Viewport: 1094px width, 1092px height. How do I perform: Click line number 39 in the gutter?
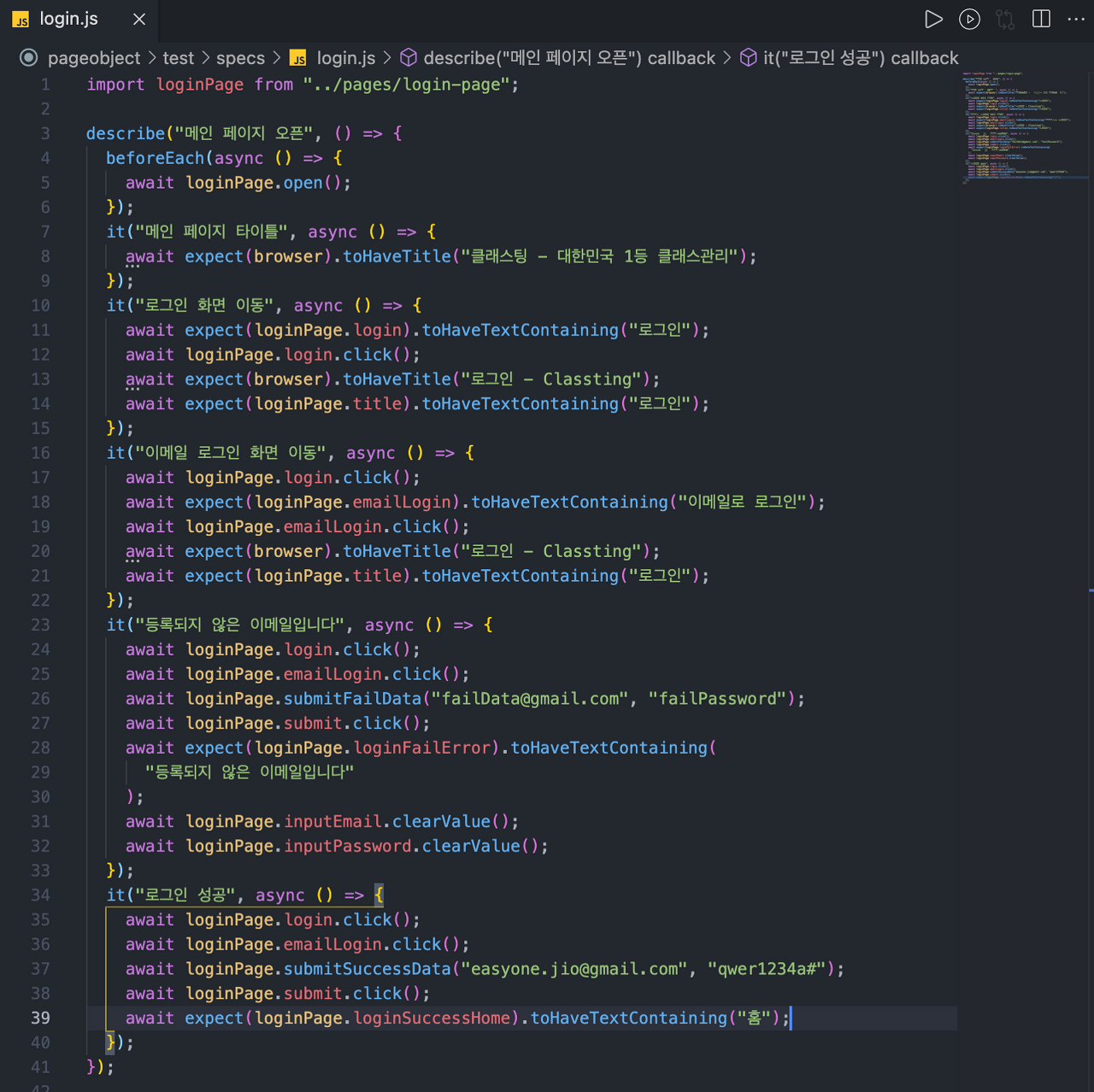coord(40,1018)
